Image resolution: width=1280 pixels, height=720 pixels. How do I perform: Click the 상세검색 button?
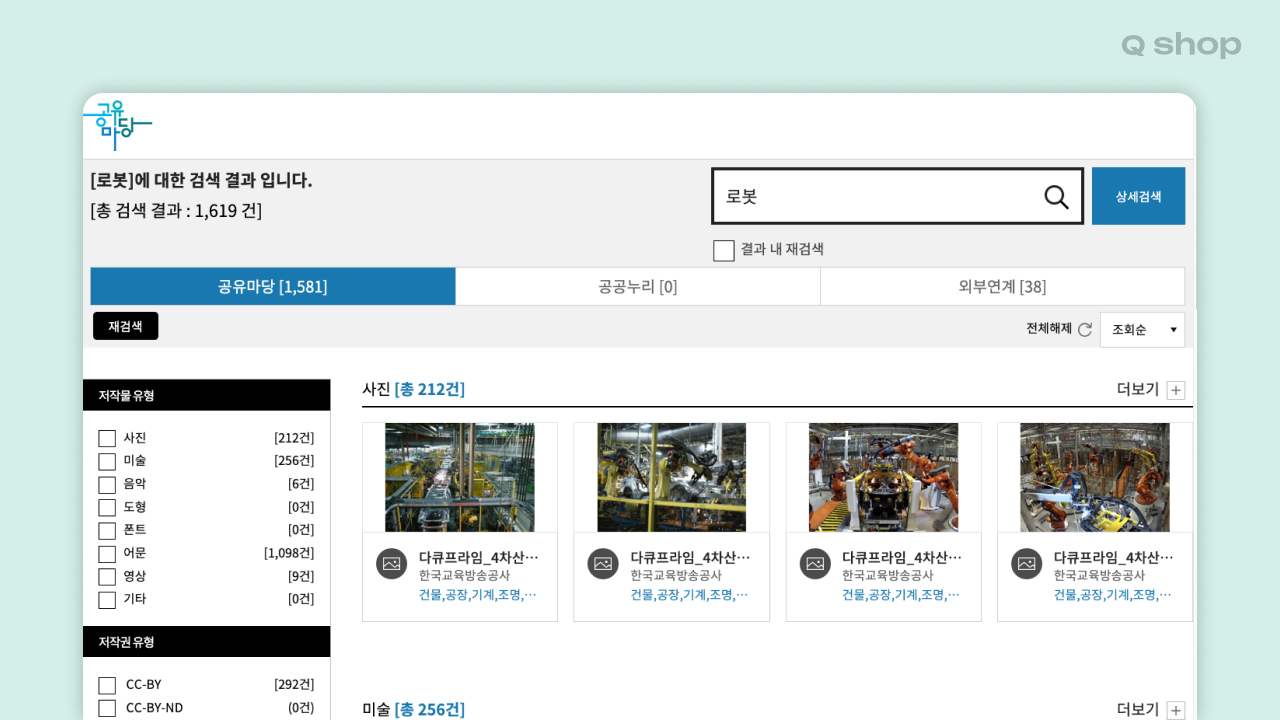(x=1139, y=196)
